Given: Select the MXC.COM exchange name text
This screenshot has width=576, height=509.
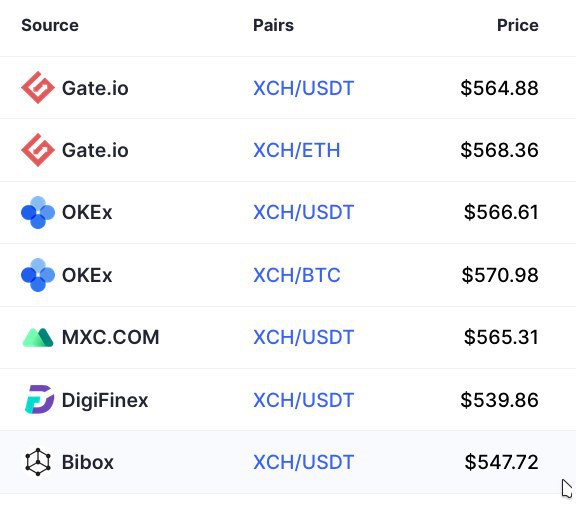Looking at the screenshot, I should tap(111, 337).
